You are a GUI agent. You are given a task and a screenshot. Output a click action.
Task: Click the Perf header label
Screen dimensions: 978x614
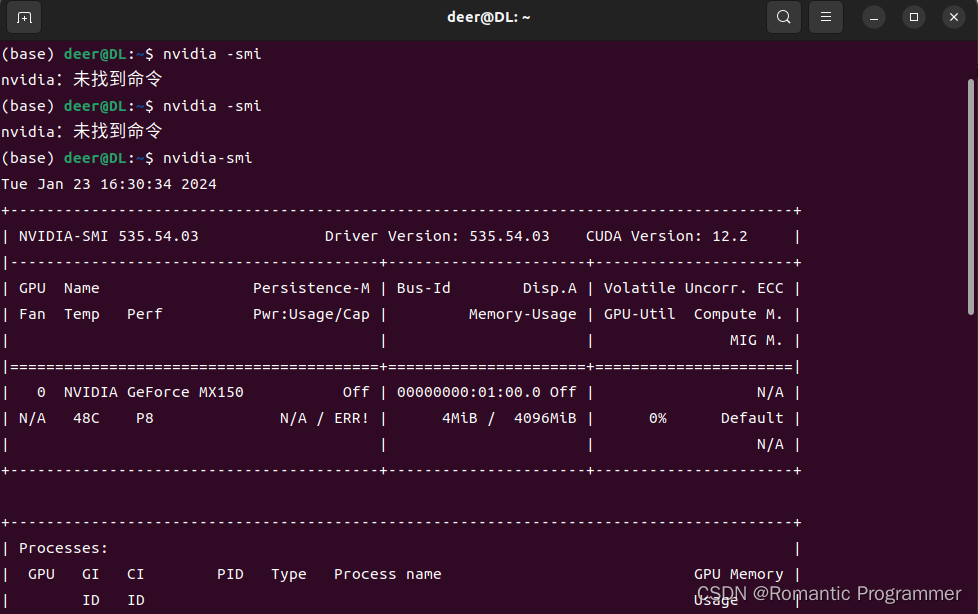(145, 314)
